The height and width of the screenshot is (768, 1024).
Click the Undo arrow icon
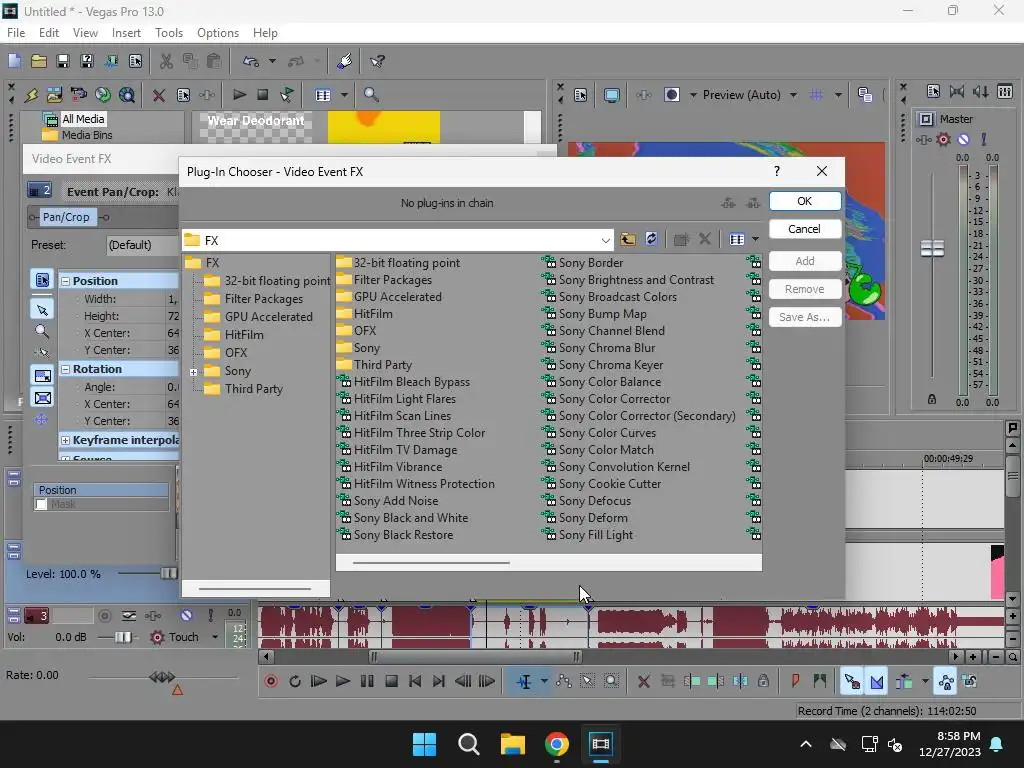251,61
